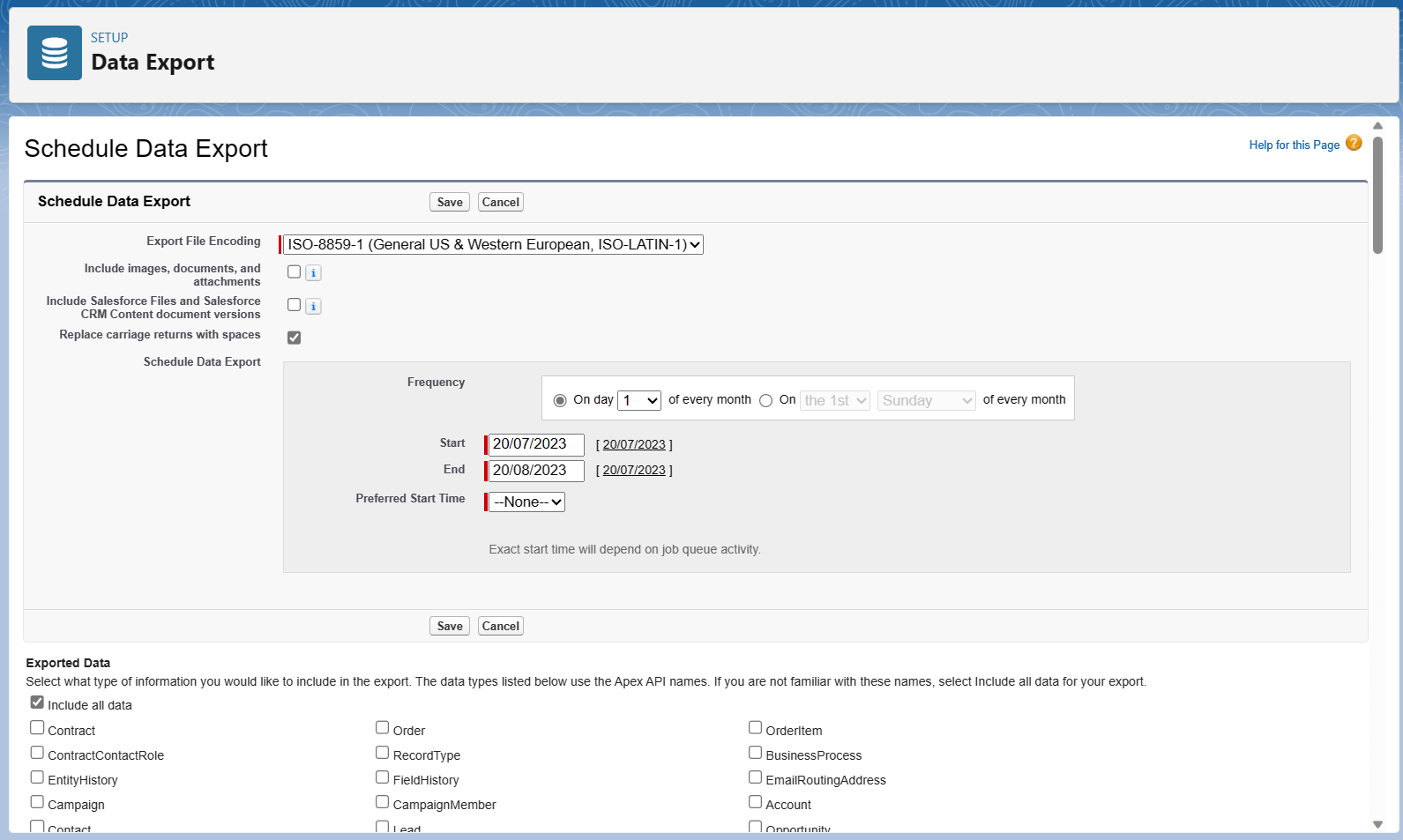1403x840 pixels.
Task: Click info icon beside Salesforce Files checkbox
Action: point(313,306)
